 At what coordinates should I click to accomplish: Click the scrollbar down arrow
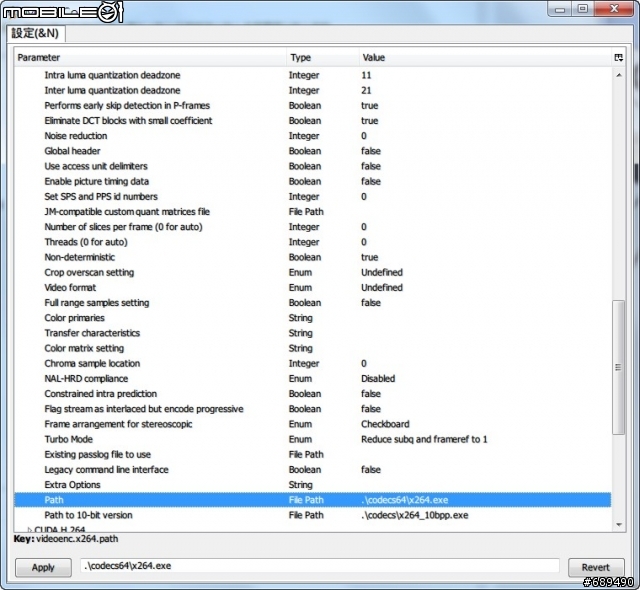tap(619, 525)
